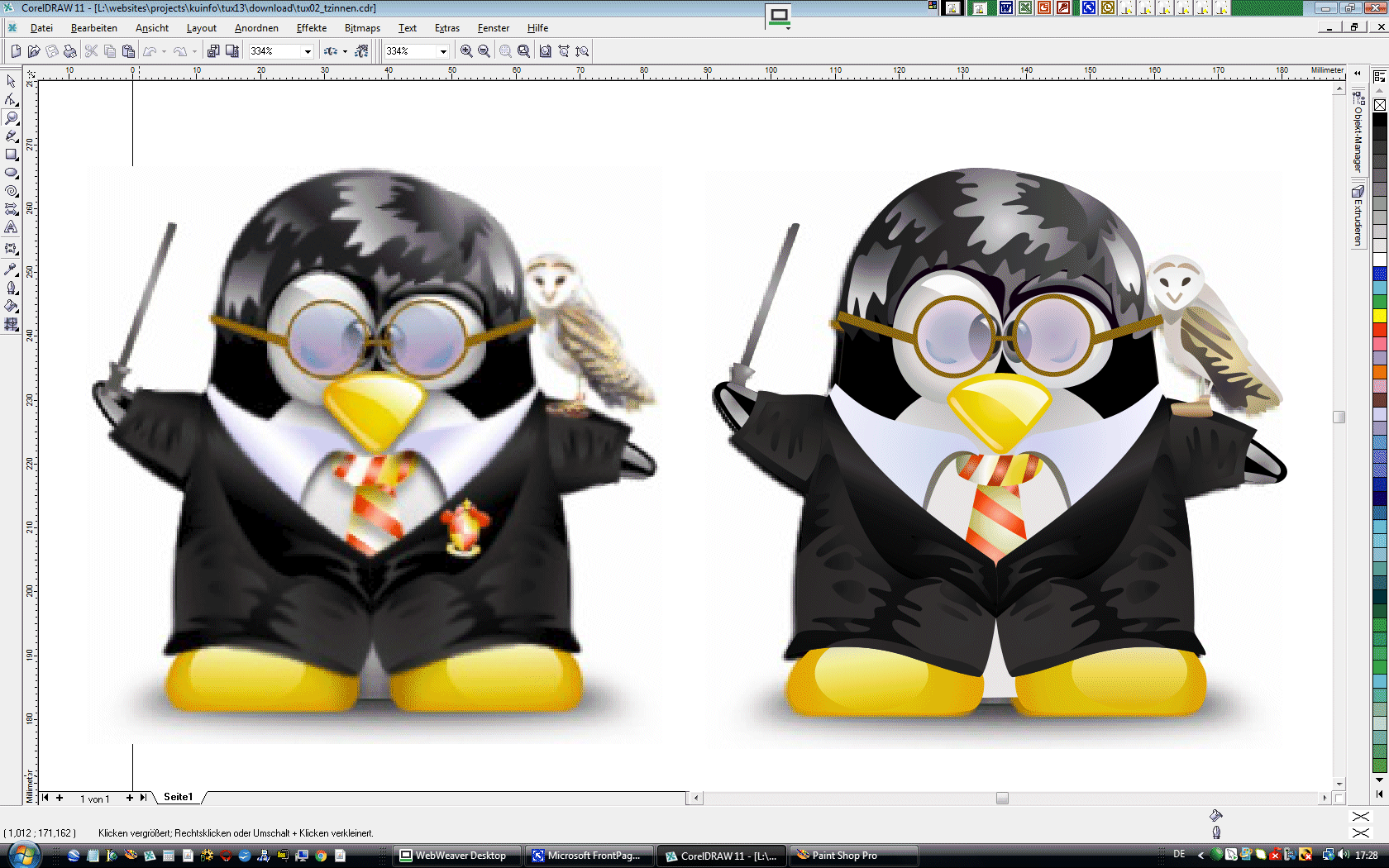Click the Import toolbar icon
Image resolution: width=1389 pixels, height=868 pixels.
coord(213,51)
